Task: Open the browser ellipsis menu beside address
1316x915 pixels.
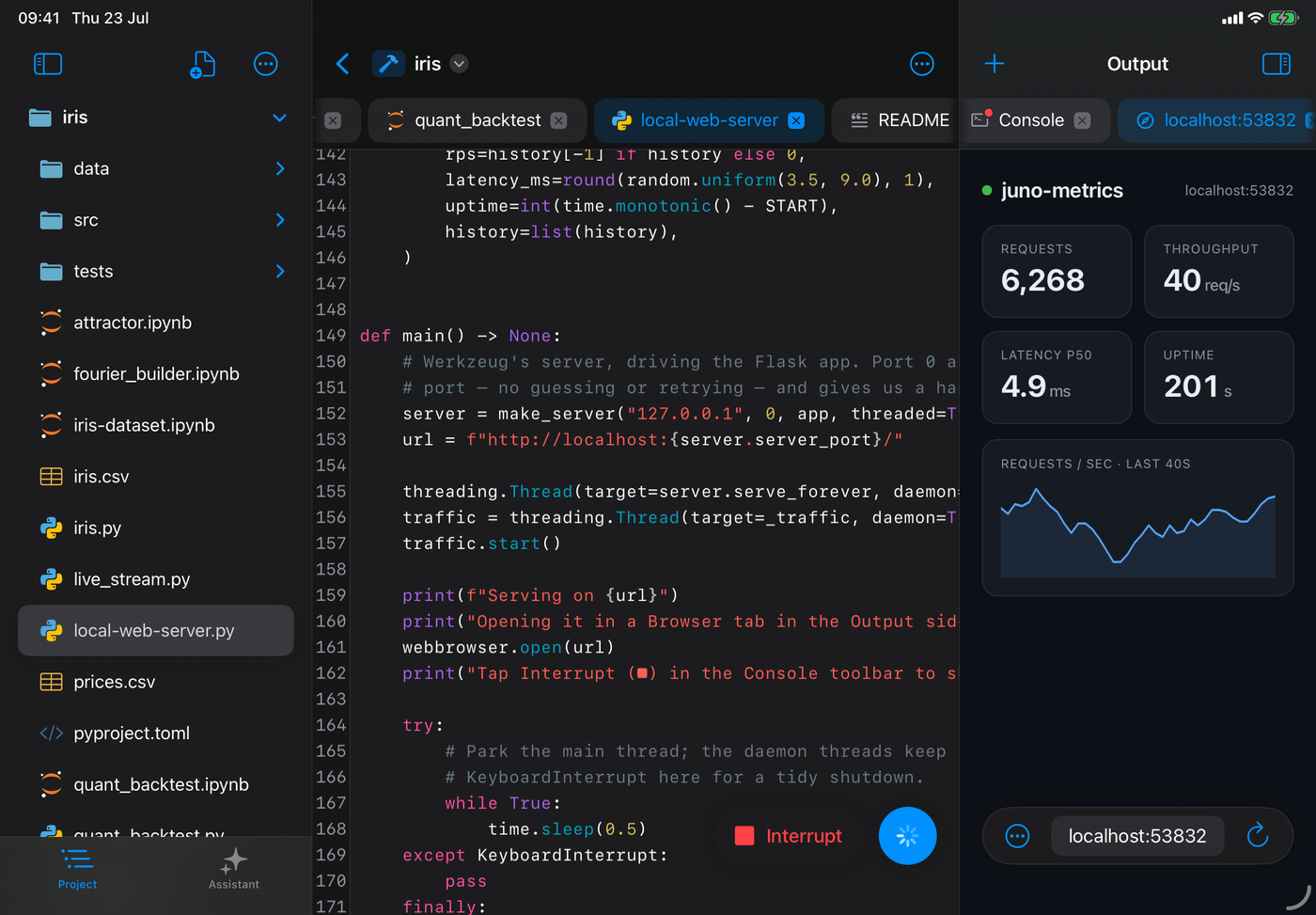Action: (1017, 836)
